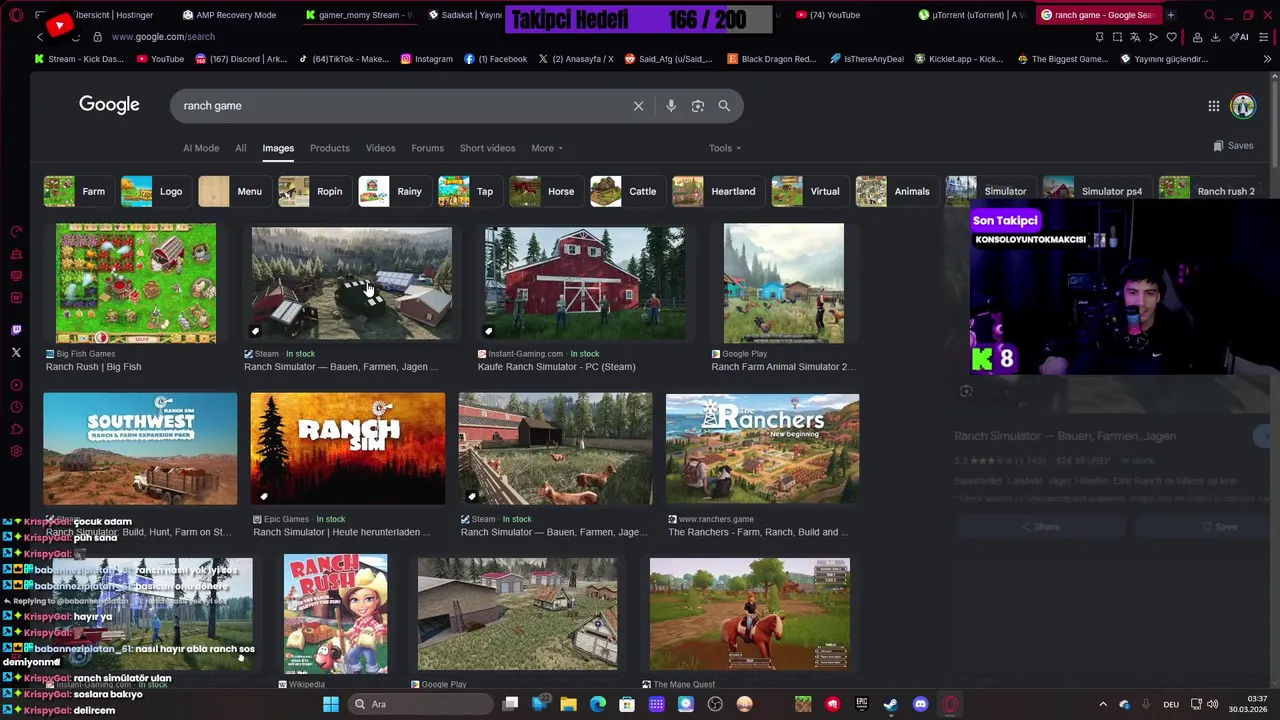Launch Microsoft Edge from taskbar
Image resolution: width=1280 pixels, height=720 pixels.
[x=598, y=704]
